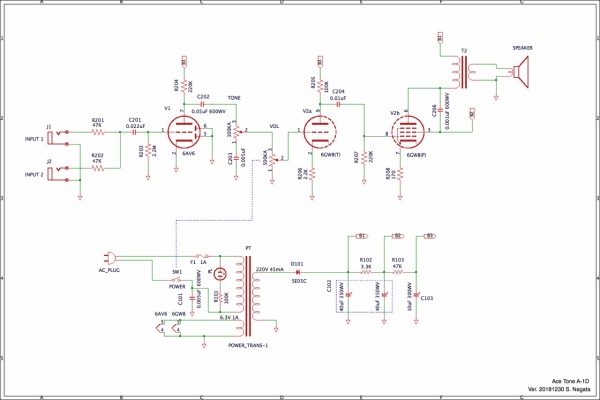Select the VOL 500KA potentiometer
The width and height of the screenshot is (600, 400).
click(x=272, y=158)
